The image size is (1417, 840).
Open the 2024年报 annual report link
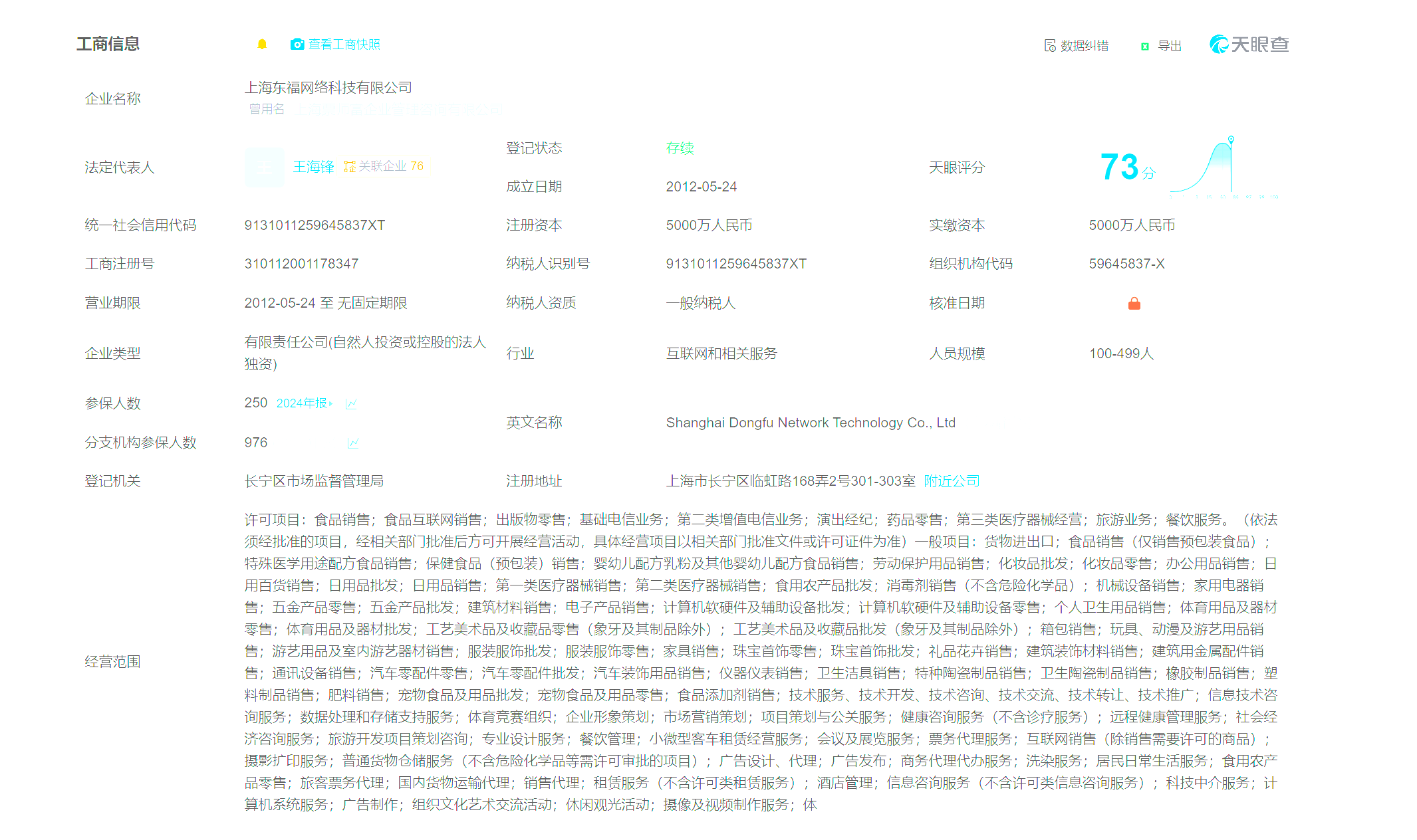(x=305, y=403)
